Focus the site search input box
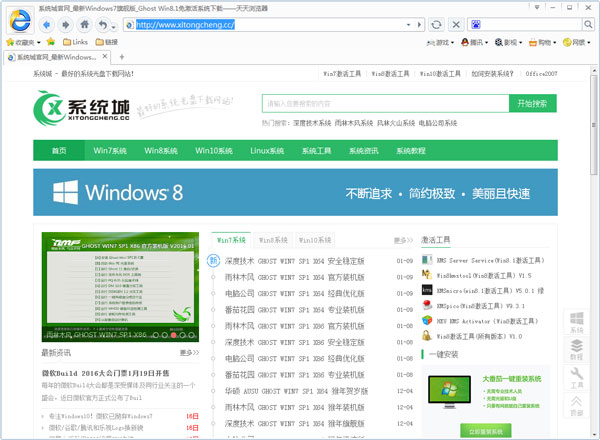 click(385, 103)
